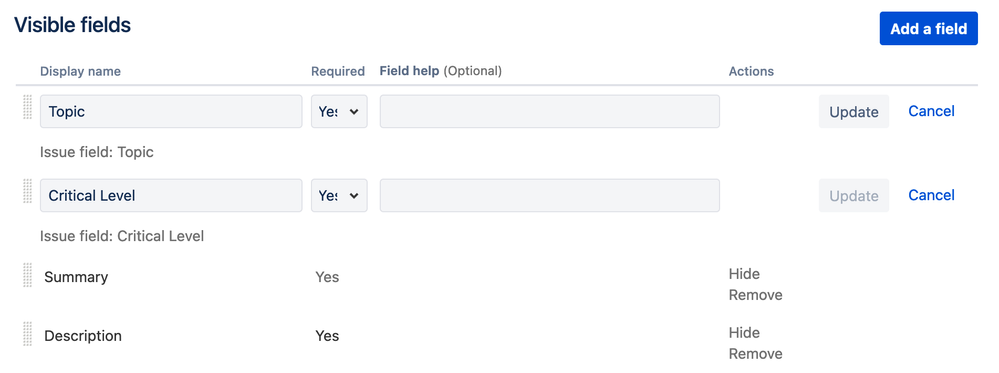999x373 pixels.
Task: Click the Add a field button
Action: [928, 29]
